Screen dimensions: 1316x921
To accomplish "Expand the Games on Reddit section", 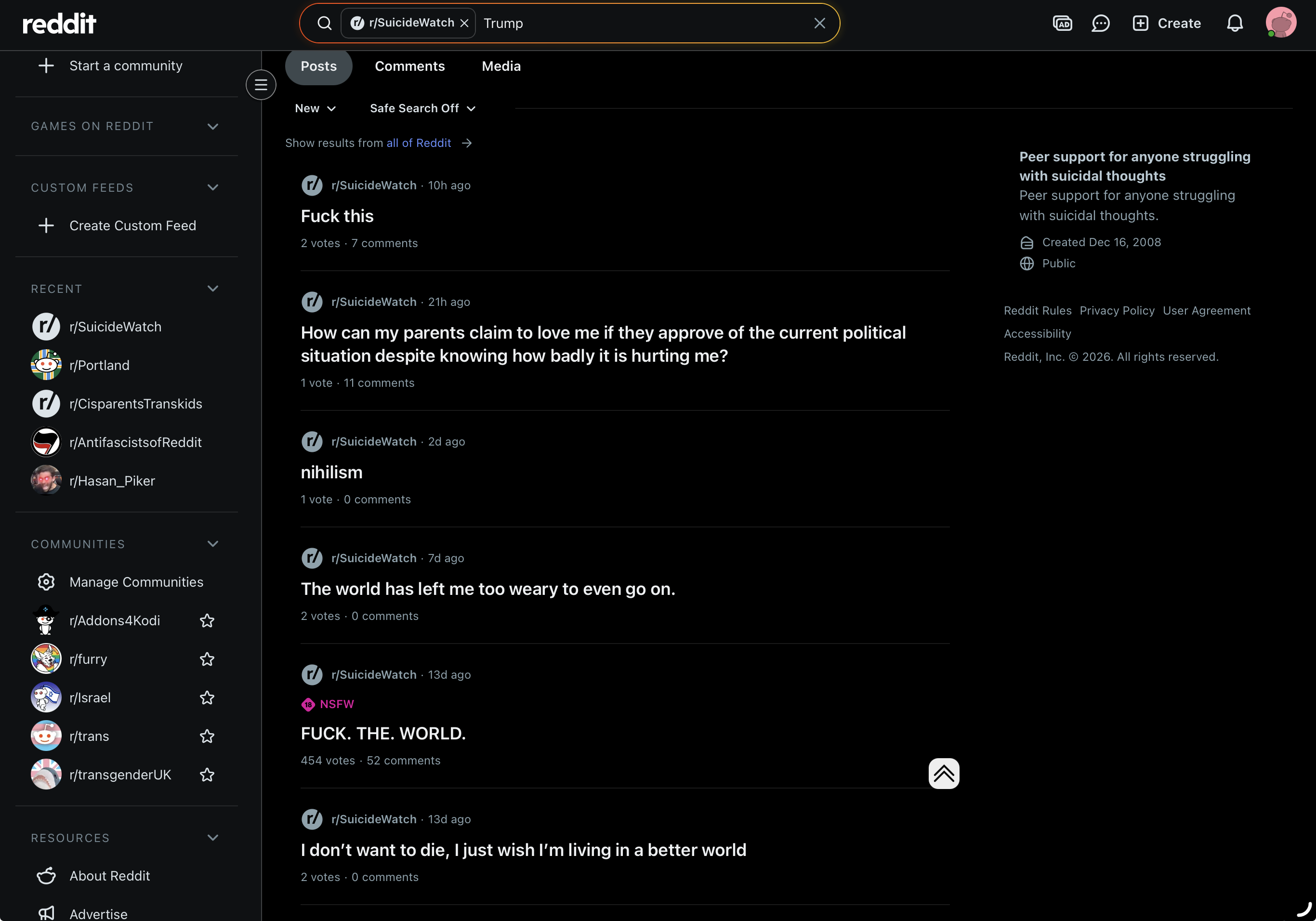I will click(212, 126).
